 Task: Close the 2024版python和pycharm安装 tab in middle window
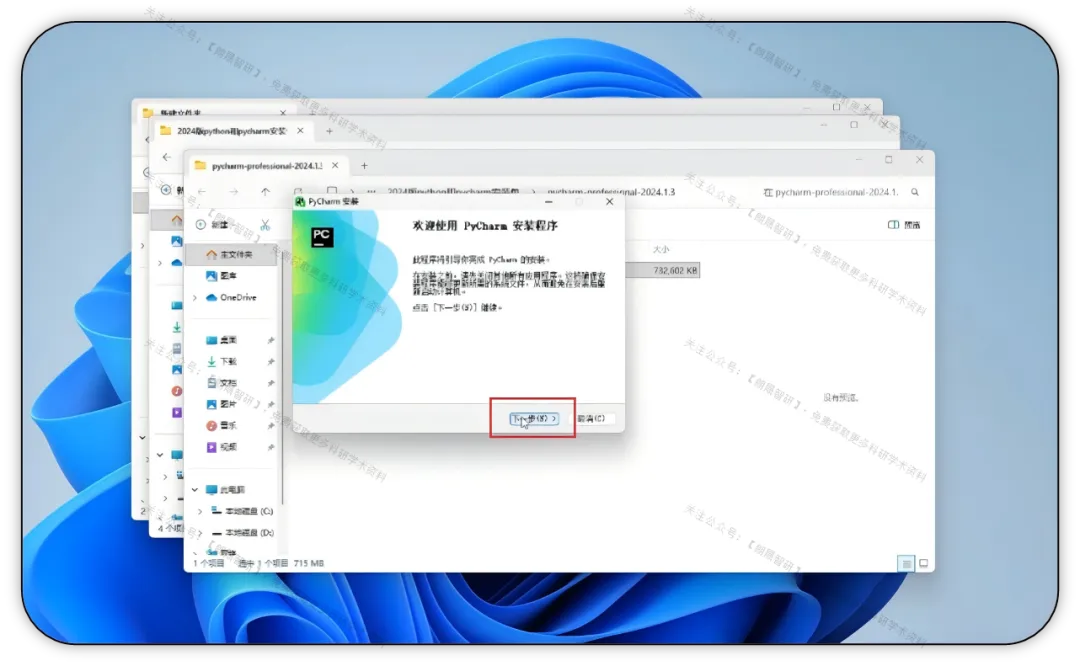point(300,131)
